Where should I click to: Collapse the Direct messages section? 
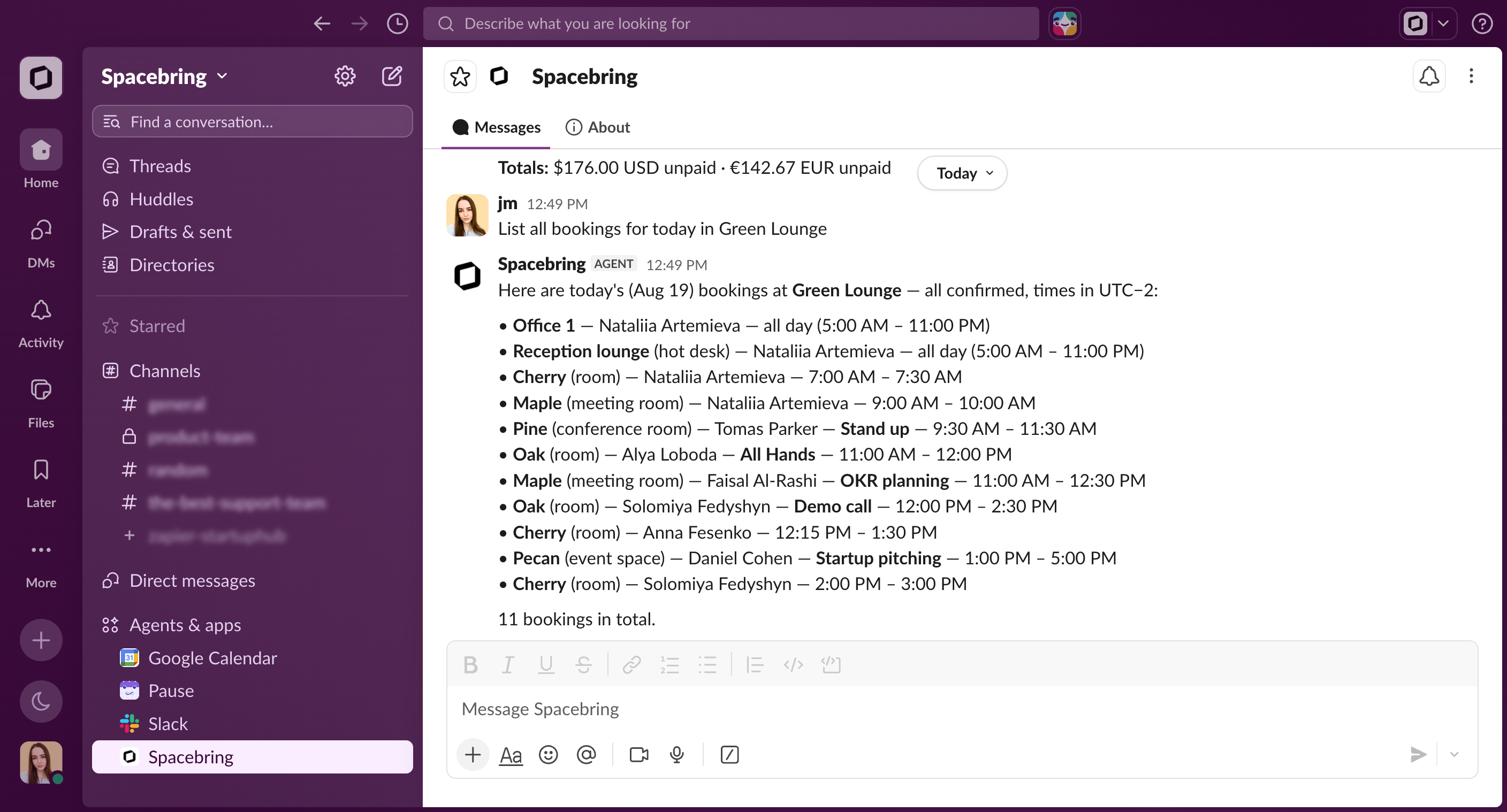pos(192,580)
